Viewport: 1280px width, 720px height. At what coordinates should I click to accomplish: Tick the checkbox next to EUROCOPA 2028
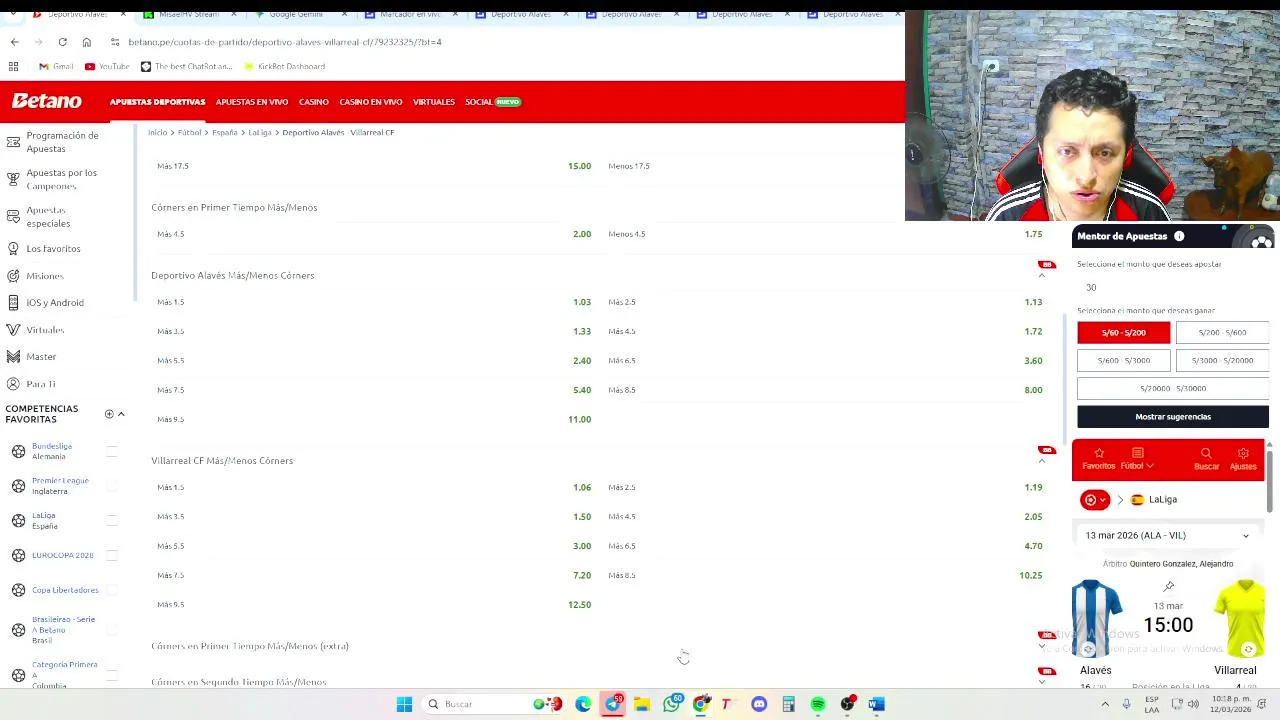pos(112,555)
